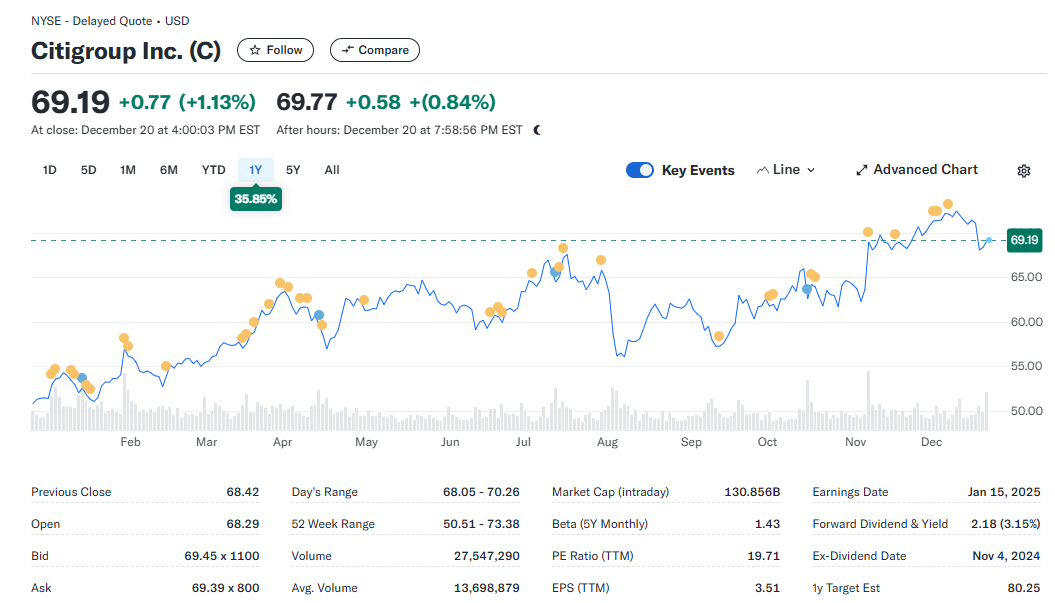Click the blue event marker in mid-October
Screen dimensions: 1055x603
(807, 289)
